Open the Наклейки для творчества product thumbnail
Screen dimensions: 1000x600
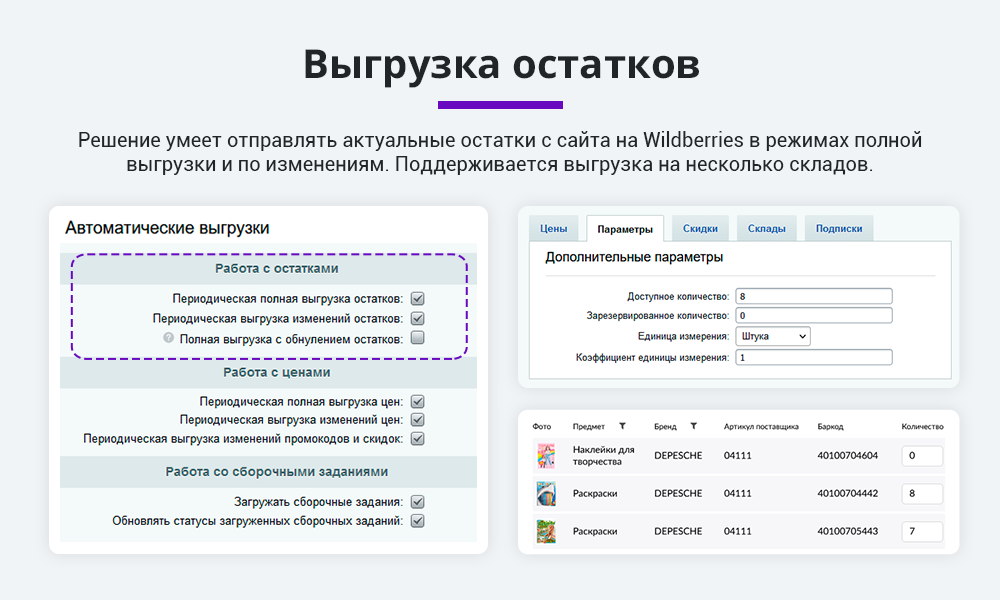(x=545, y=456)
